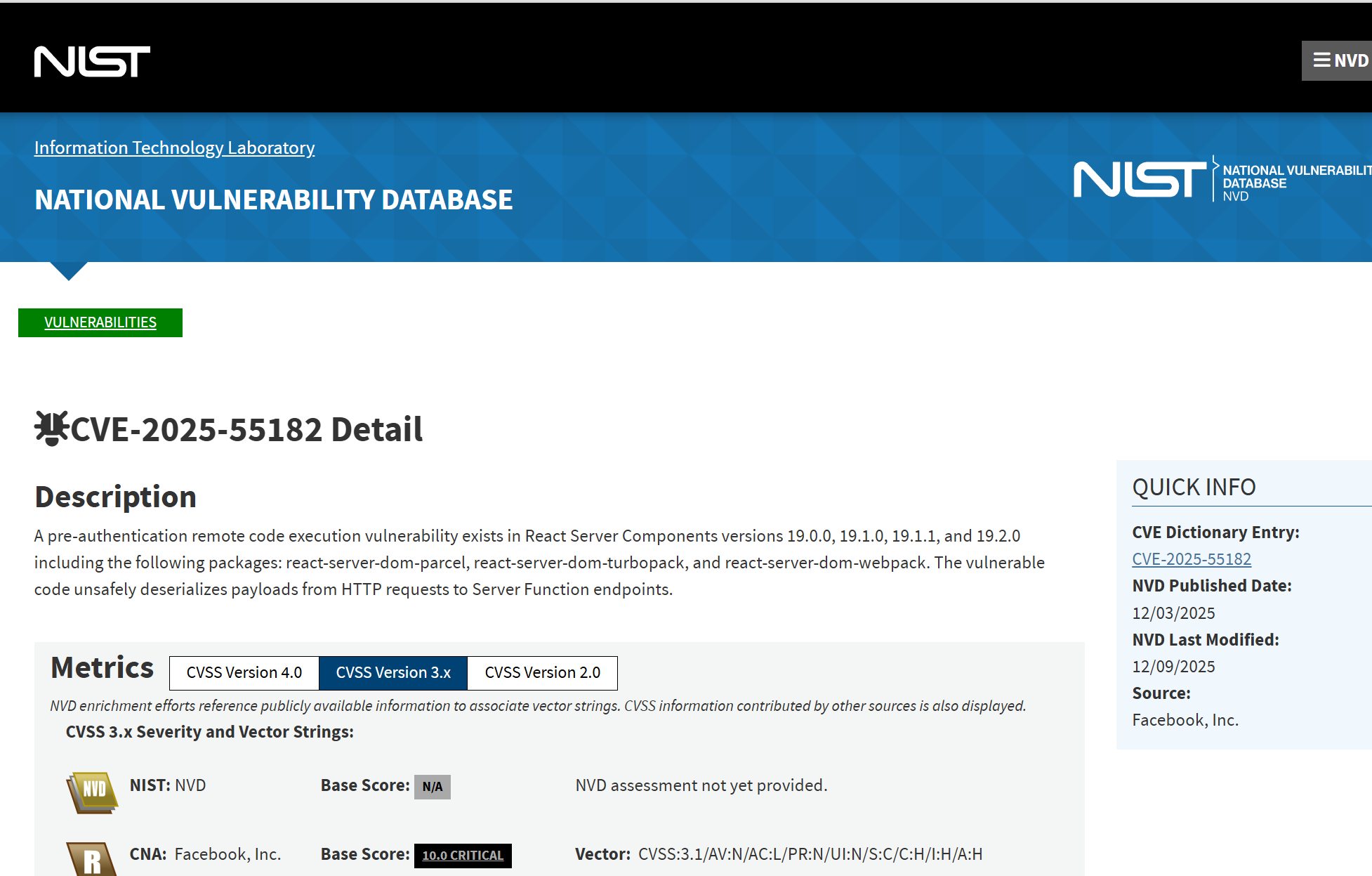Click the CNA 'R' badge icon

pyautogui.click(x=92, y=858)
